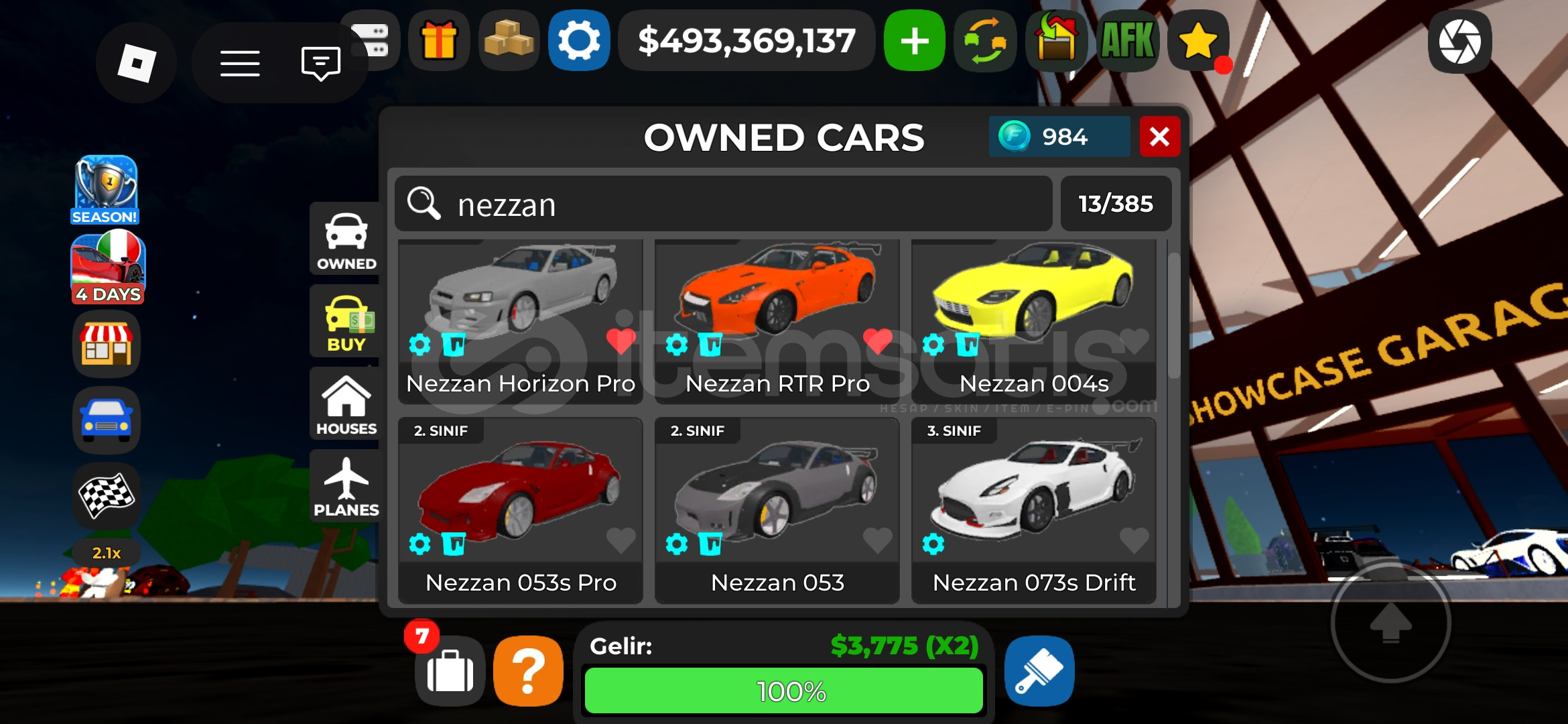The height and width of the screenshot is (724, 1568).
Task: Toggle favorite heart on Nezzan 053s Pro
Action: point(620,540)
